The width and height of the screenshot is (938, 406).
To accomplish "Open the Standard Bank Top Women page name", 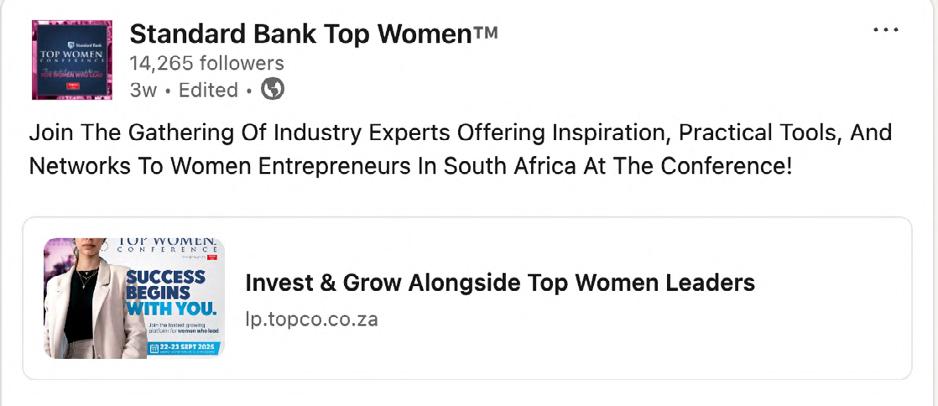I will [x=300, y=34].
